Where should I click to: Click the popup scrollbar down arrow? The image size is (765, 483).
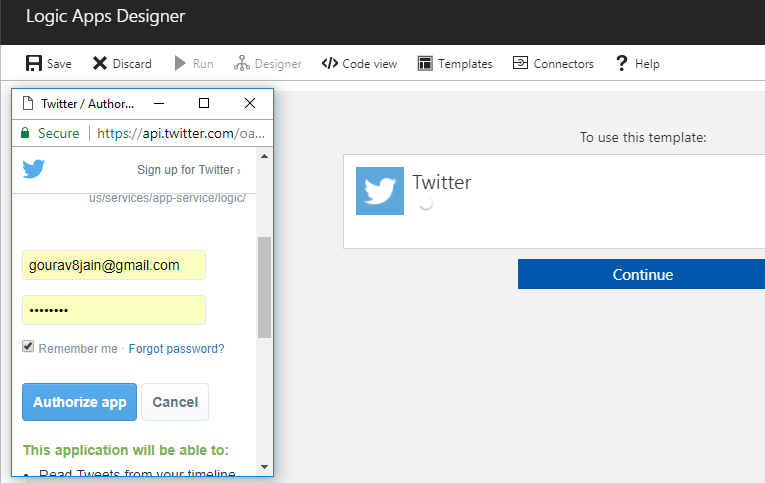pyautogui.click(x=264, y=467)
